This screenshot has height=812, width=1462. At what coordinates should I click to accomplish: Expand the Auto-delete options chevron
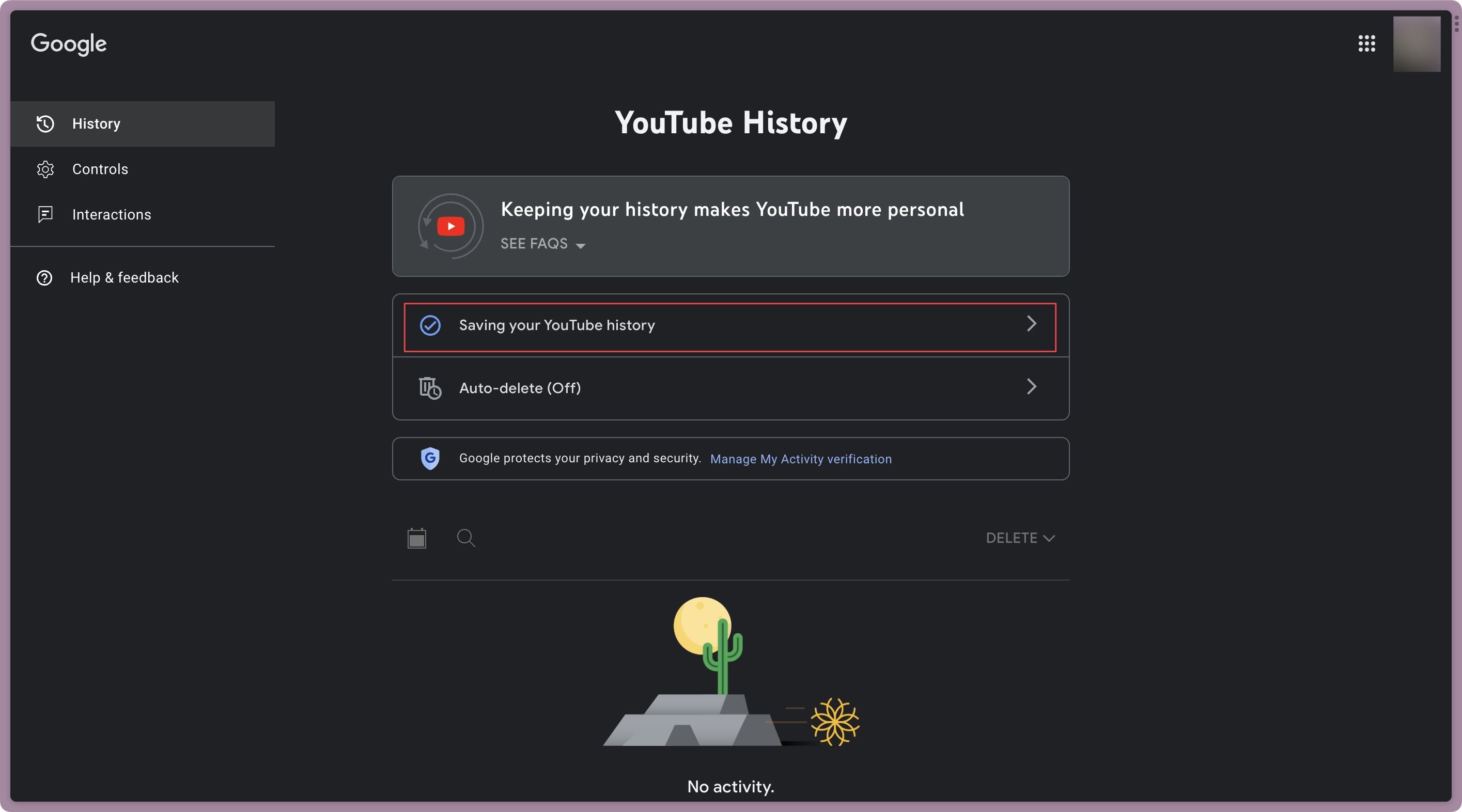tap(1031, 388)
